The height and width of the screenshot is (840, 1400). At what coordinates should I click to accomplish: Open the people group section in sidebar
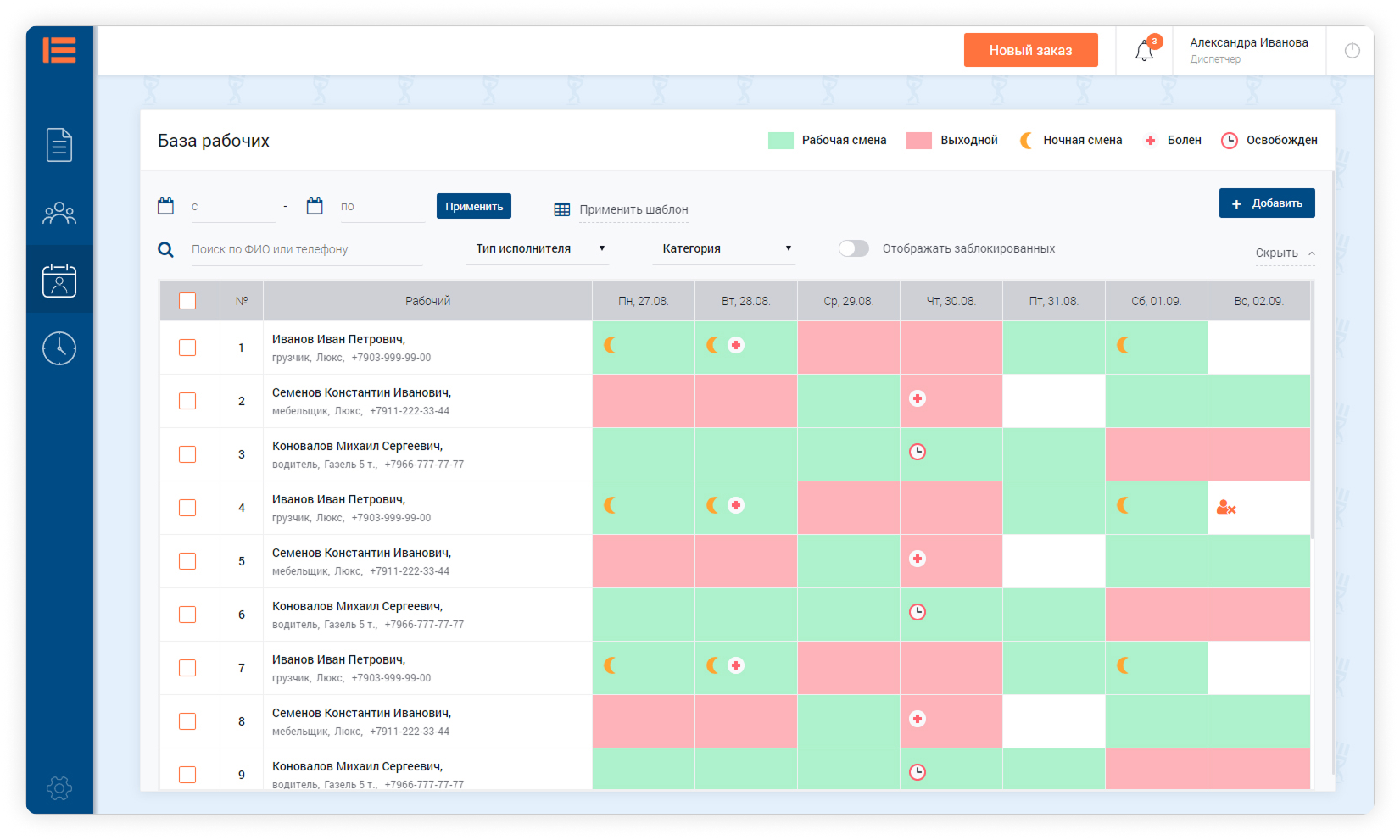(x=59, y=213)
